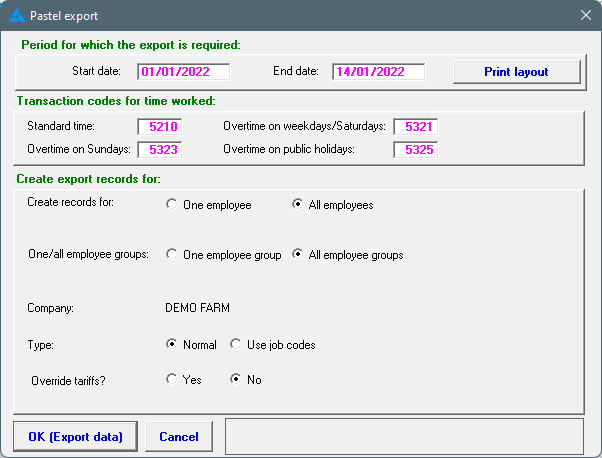
Task: Click the Type label
Action: coord(40,345)
